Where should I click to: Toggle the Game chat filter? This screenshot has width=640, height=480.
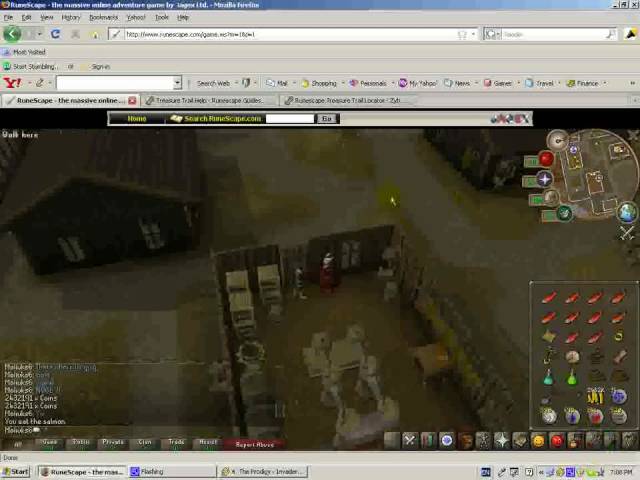tap(50, 443)
